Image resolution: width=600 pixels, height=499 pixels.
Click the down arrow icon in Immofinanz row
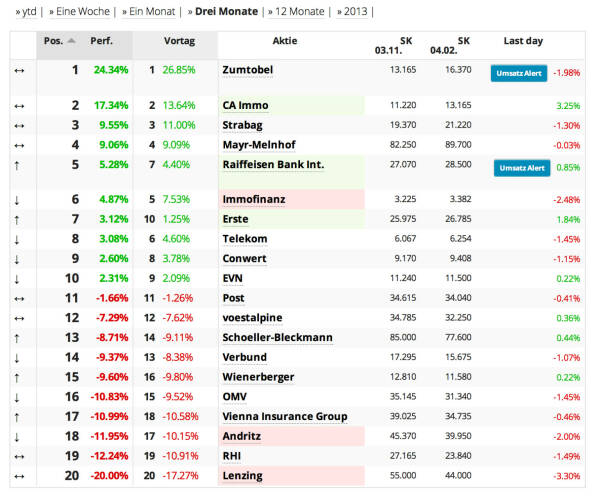coord(19,199)
